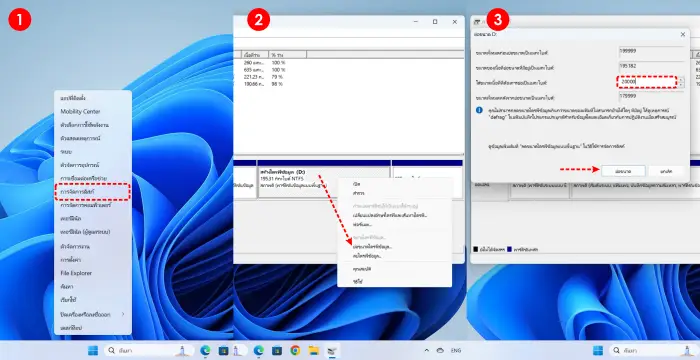Click the ENG language indicator in tray
Screen dimensions: 700x360
click(456, 351)
